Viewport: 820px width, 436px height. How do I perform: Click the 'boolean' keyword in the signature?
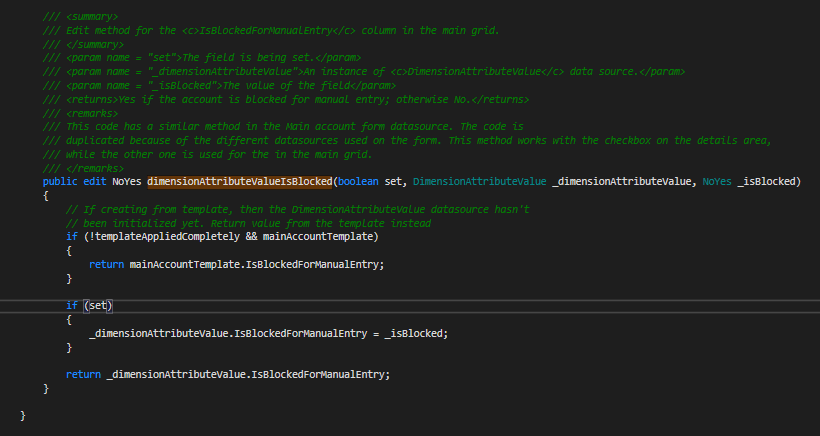point(358,181)
